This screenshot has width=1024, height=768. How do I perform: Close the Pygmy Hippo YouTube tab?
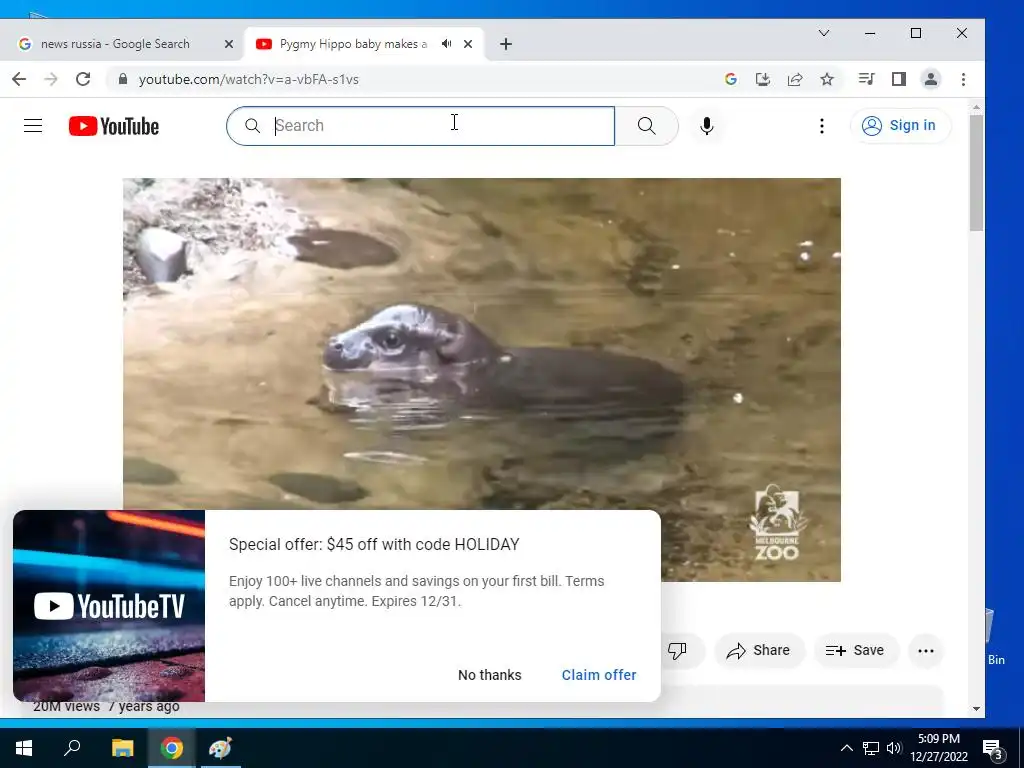point(468,44)
